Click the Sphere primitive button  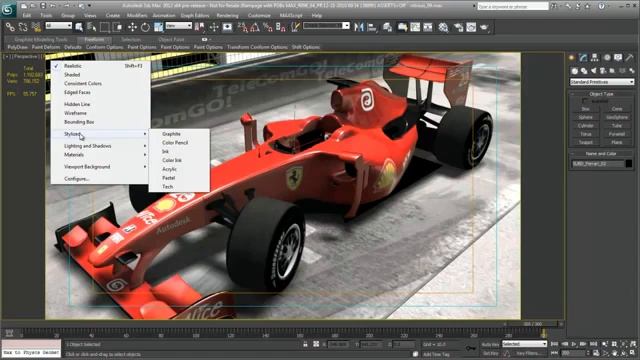click(x=585, y=117)
